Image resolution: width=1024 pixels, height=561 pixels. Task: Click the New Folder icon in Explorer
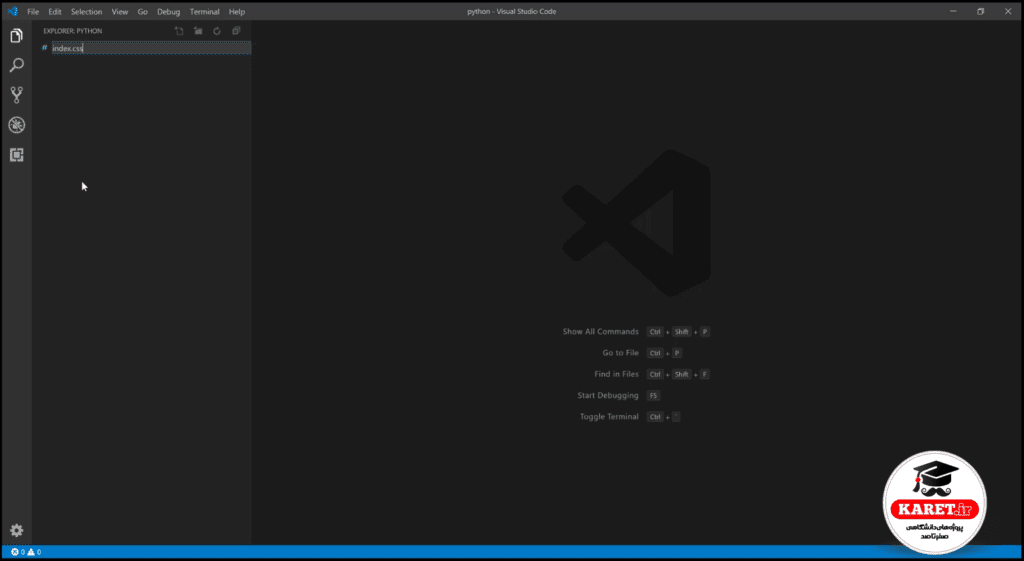point(198,31)
